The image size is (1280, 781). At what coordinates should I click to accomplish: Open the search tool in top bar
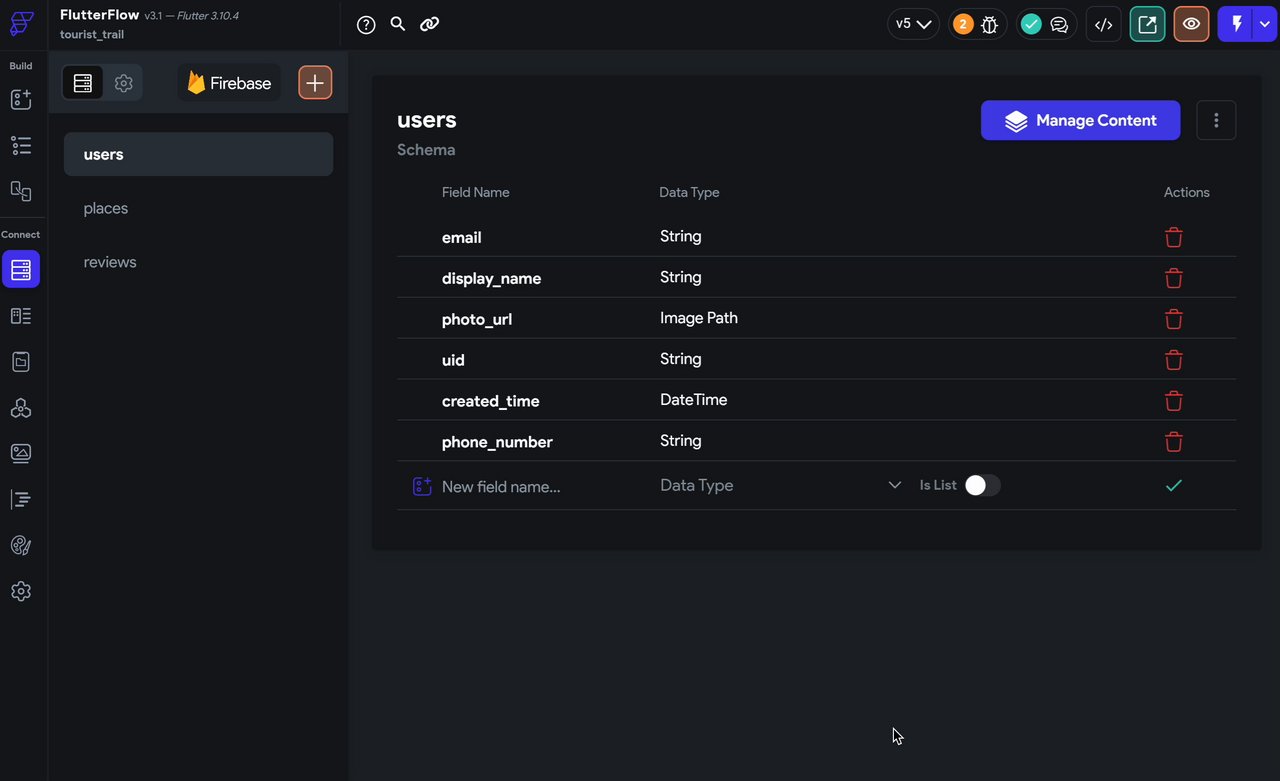(398, 24)
